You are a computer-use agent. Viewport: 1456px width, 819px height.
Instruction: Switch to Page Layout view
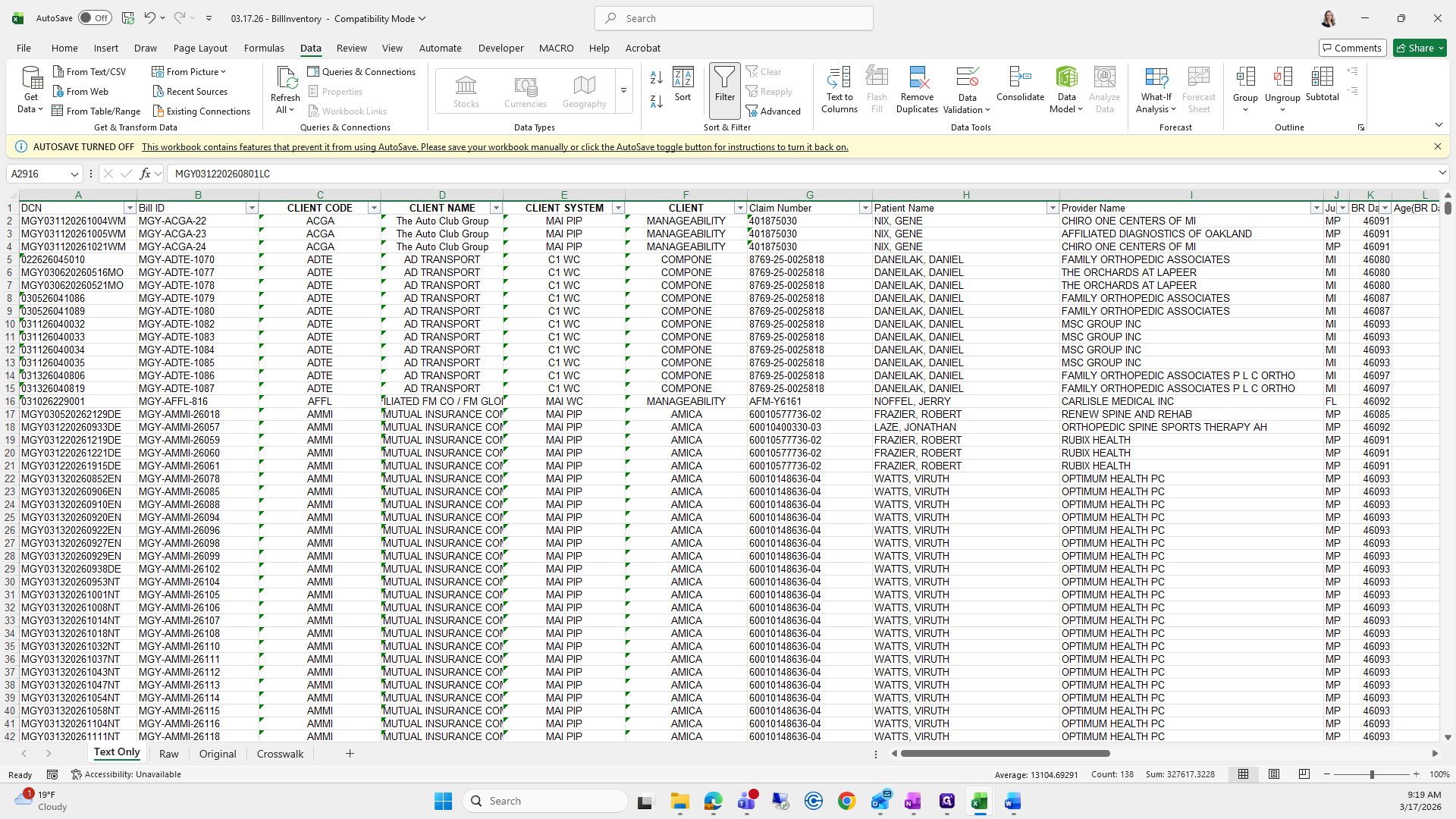point(1274,774)
